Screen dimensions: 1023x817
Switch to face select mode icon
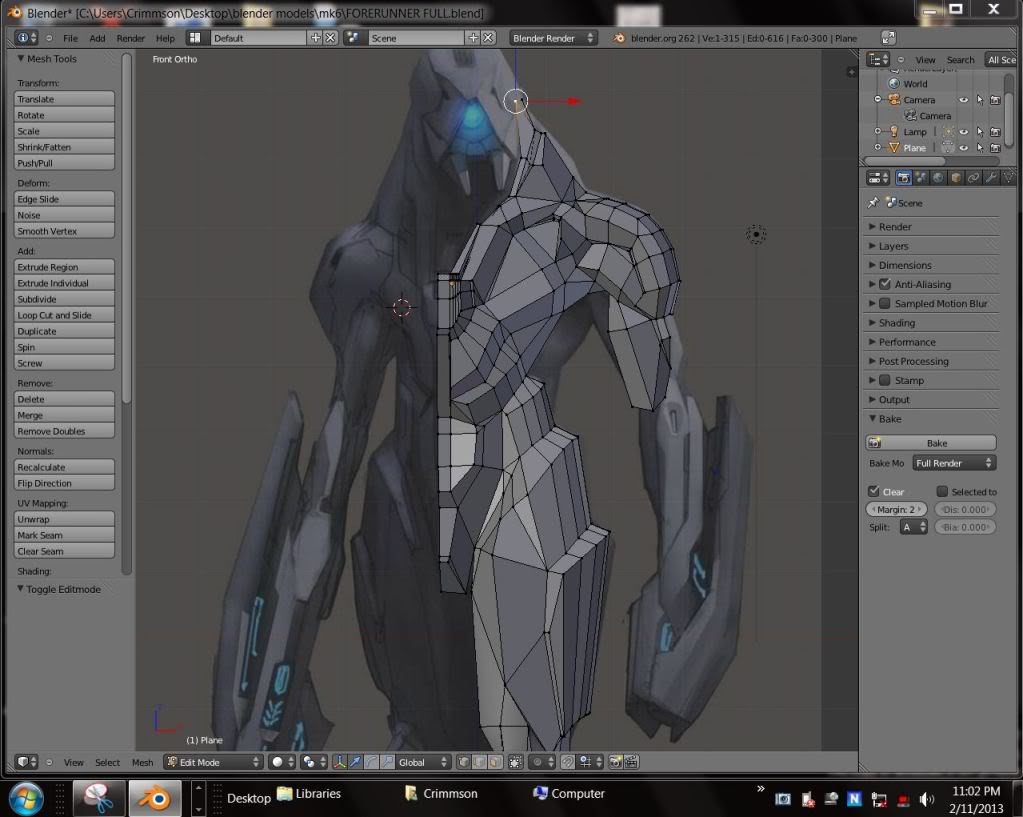(496, 762)
